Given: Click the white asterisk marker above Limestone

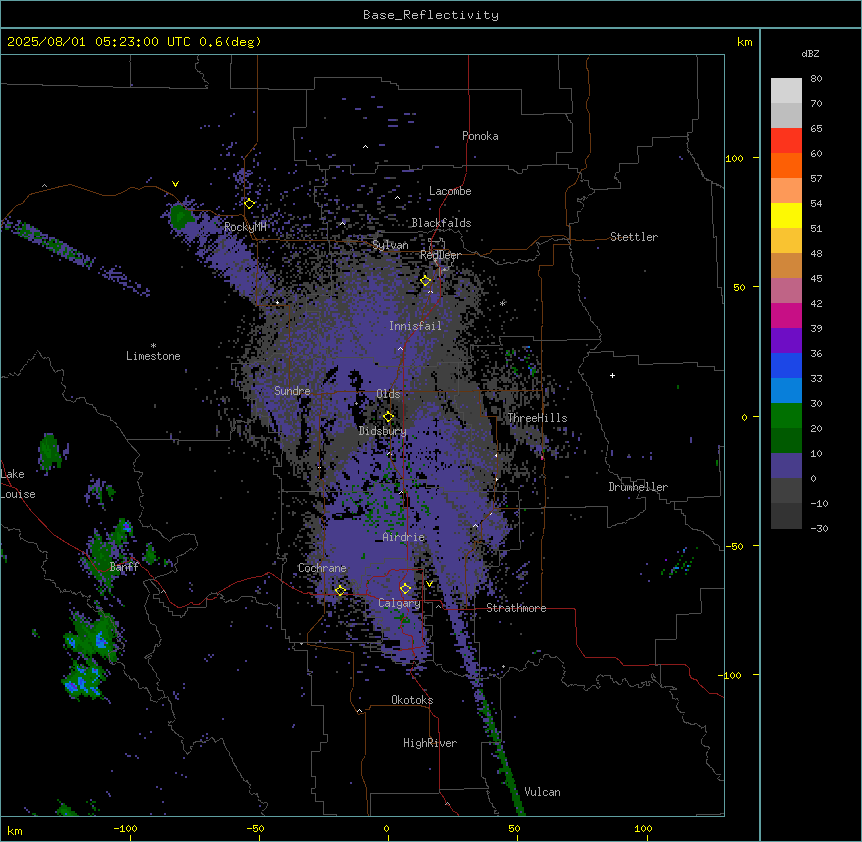Looking at the screenshot, I should click(x=153, y=346).
